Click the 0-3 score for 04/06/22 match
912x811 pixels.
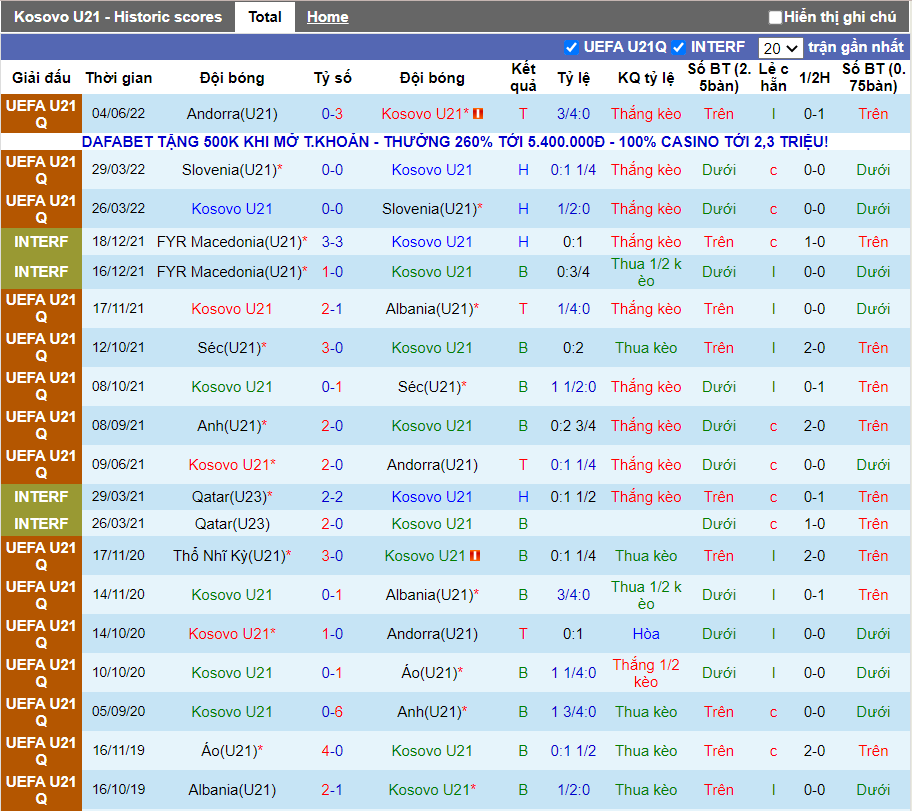tap(332, 114)
